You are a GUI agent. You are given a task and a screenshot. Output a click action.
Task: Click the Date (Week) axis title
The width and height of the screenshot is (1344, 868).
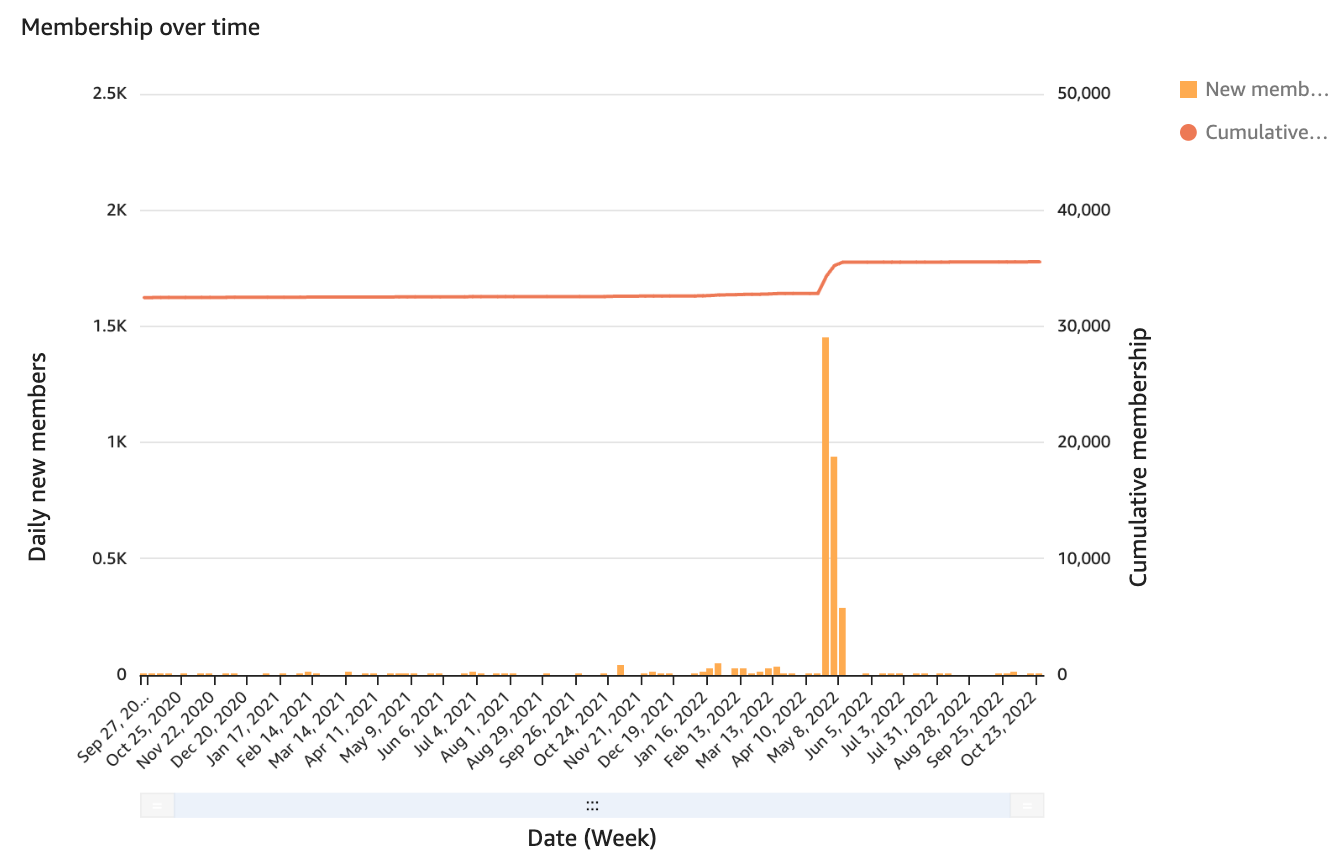(592, 838)
